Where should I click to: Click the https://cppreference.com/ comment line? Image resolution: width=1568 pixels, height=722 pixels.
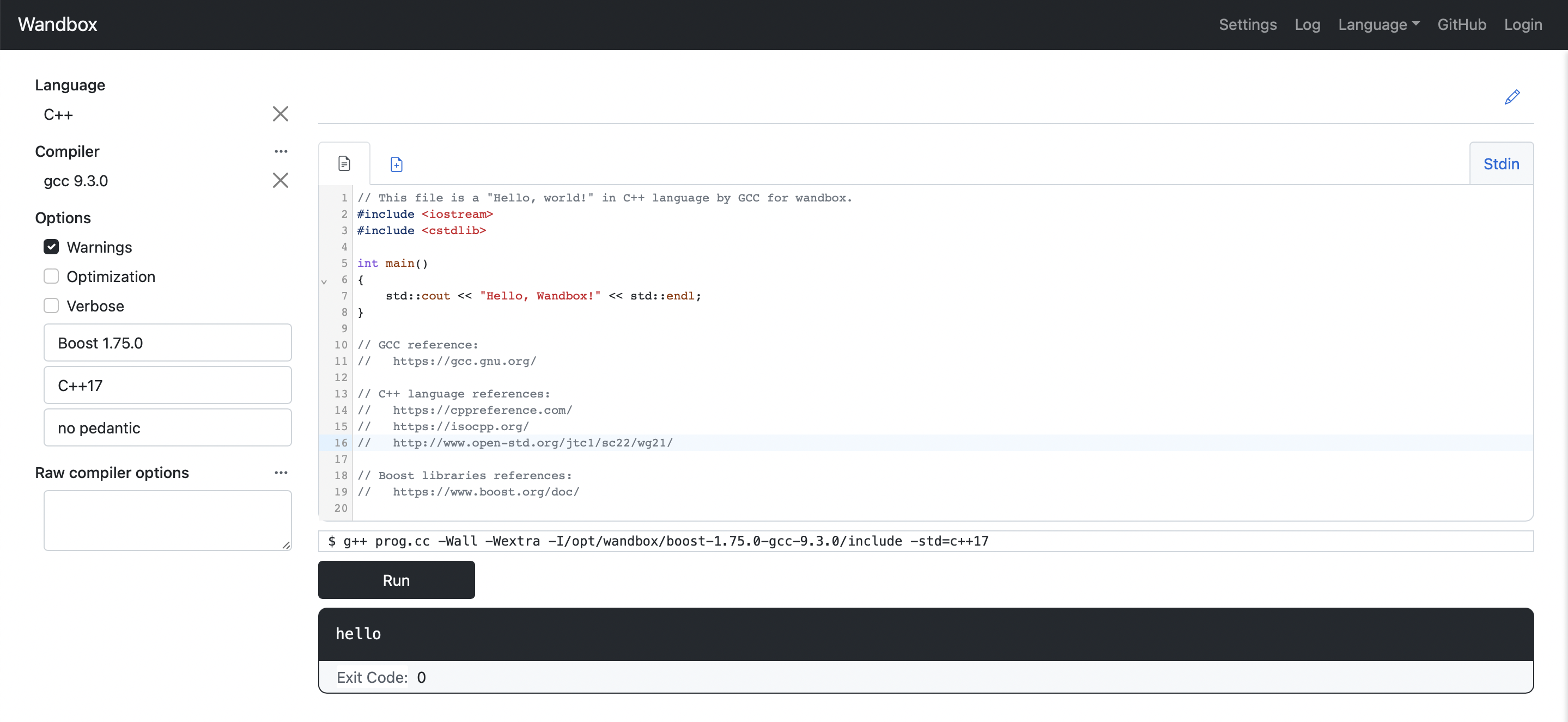[x=464, y=410]
